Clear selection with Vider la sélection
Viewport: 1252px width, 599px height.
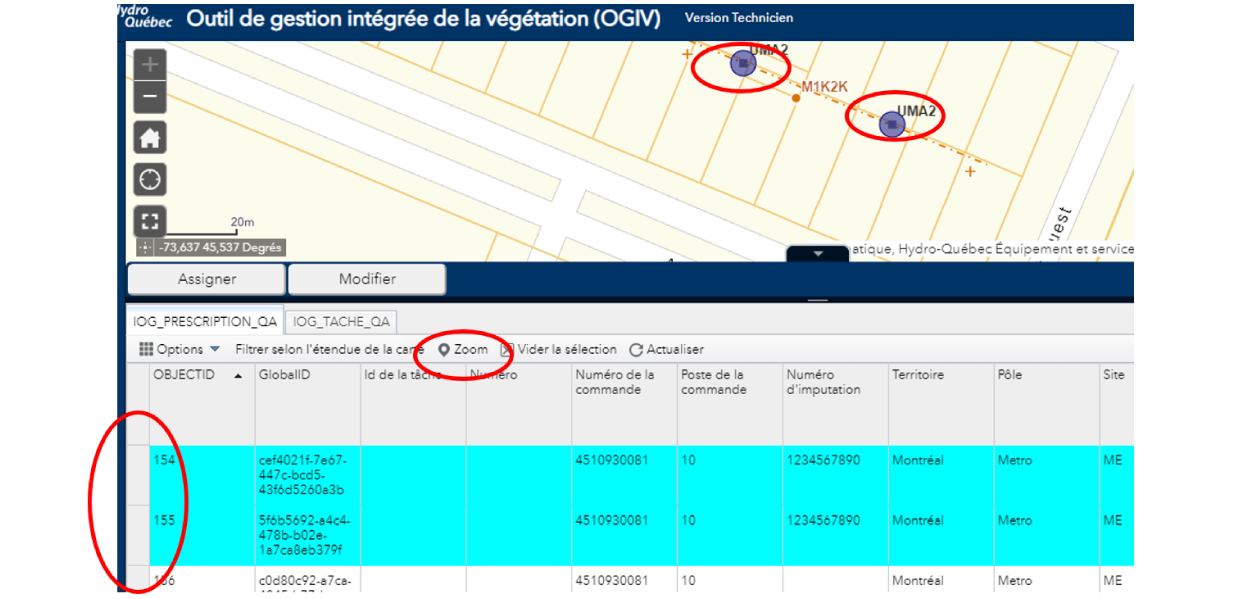pyautogui.click(x=558, y=349)
